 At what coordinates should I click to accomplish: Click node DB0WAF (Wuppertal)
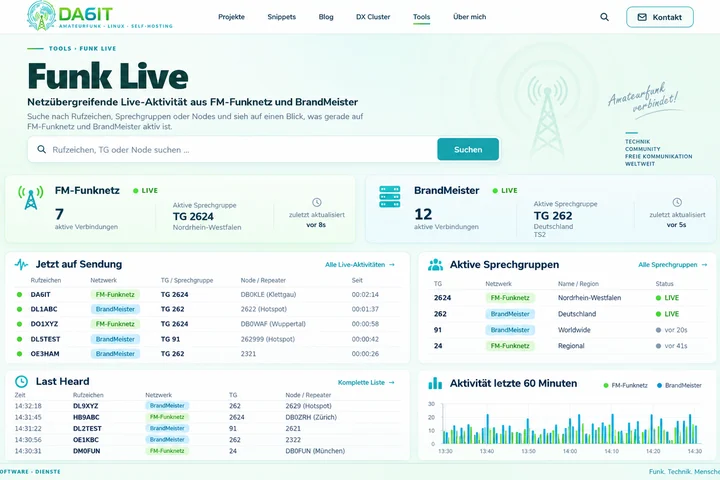click(273, 324)
